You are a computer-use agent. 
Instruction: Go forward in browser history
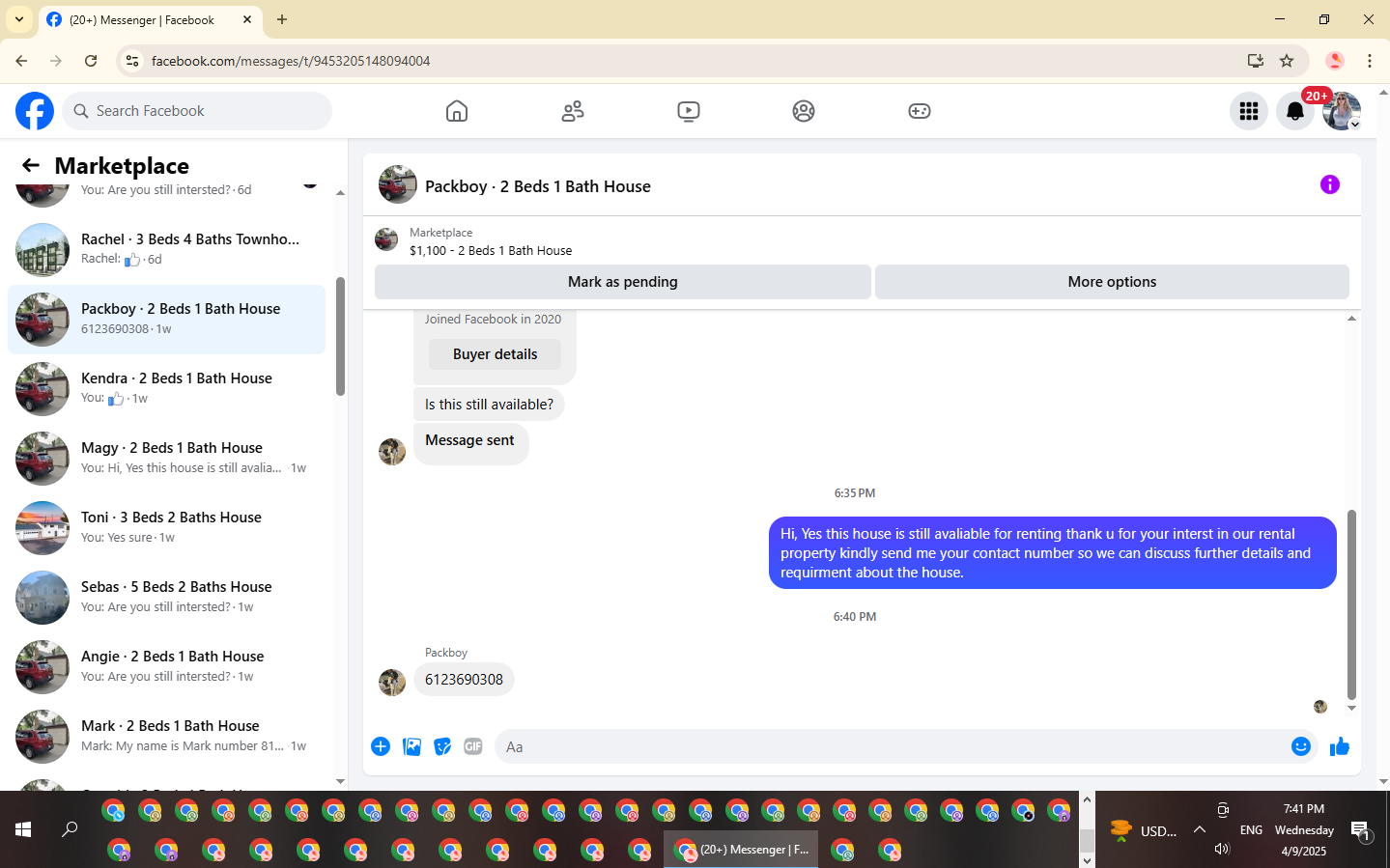[56, 61]
